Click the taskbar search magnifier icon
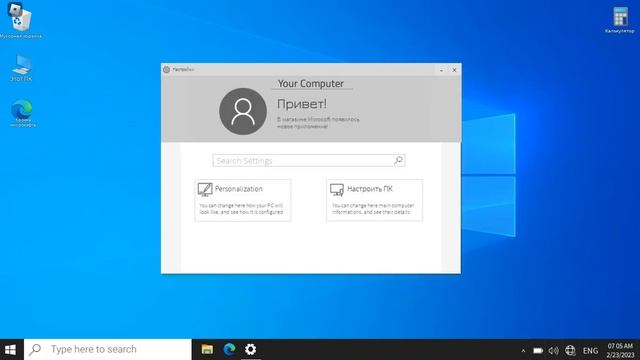Viewport: 640px width, 360px height. click(x=35, y=349)
